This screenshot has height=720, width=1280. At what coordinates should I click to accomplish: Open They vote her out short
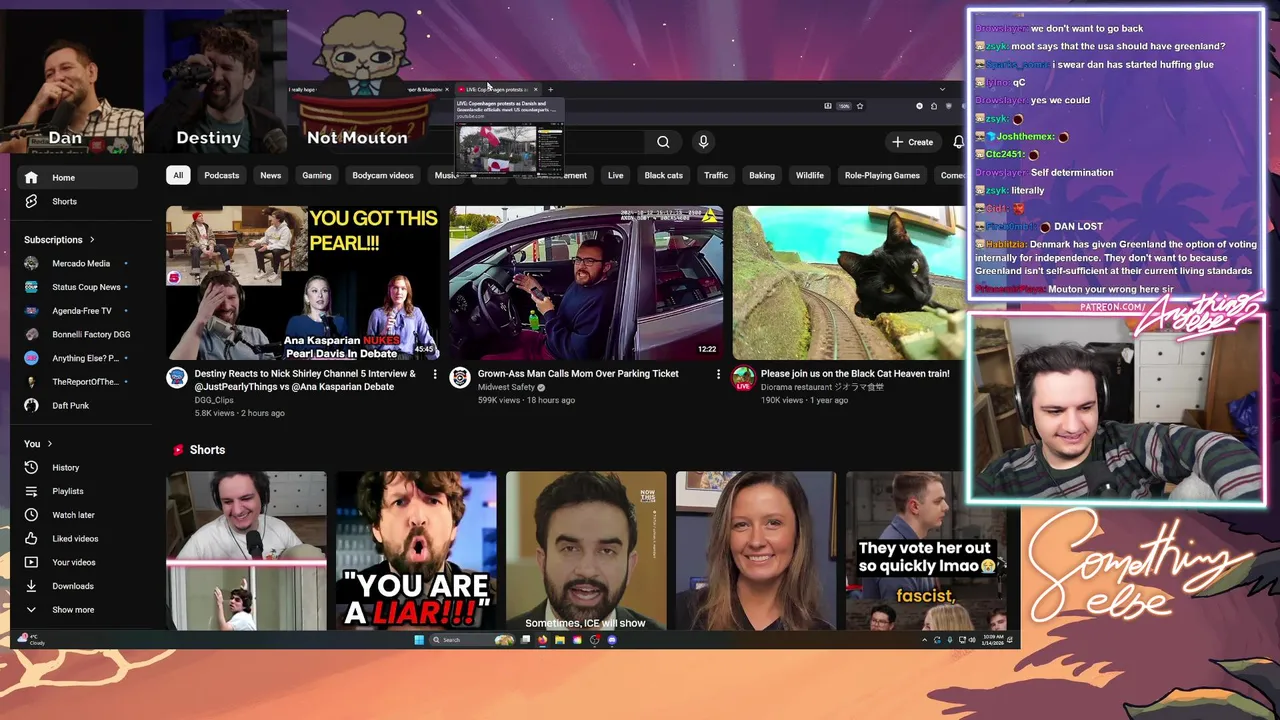point(926,551)
